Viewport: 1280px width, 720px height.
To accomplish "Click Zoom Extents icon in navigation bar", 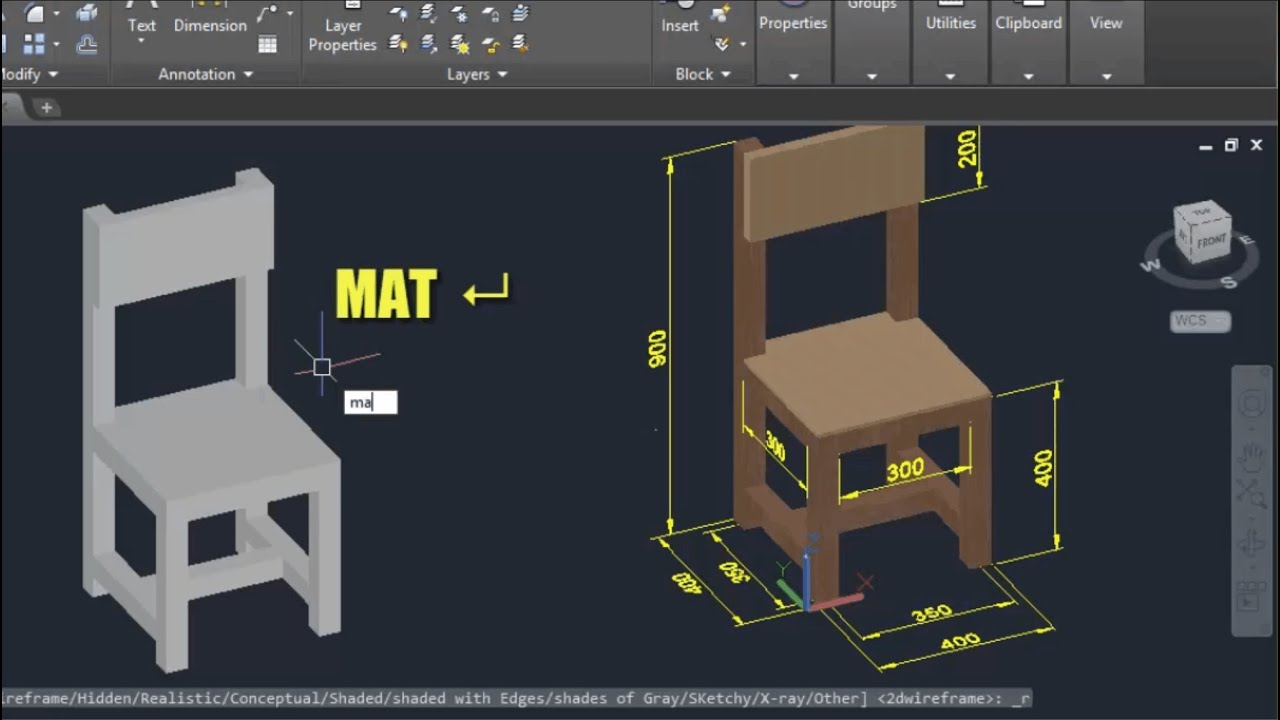I will [x=1251, y=493].
